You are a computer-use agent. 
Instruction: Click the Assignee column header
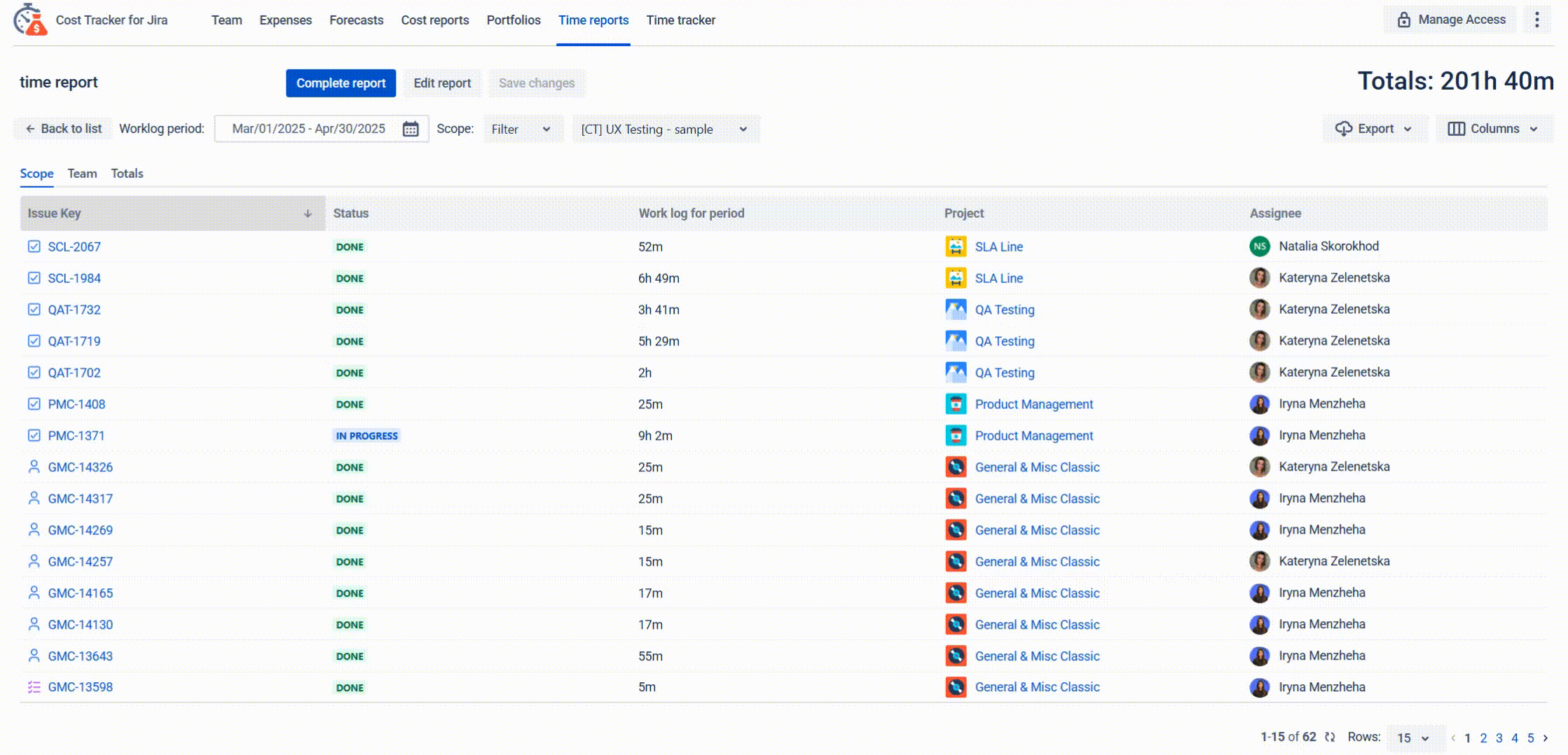[x=1275, y=214]
